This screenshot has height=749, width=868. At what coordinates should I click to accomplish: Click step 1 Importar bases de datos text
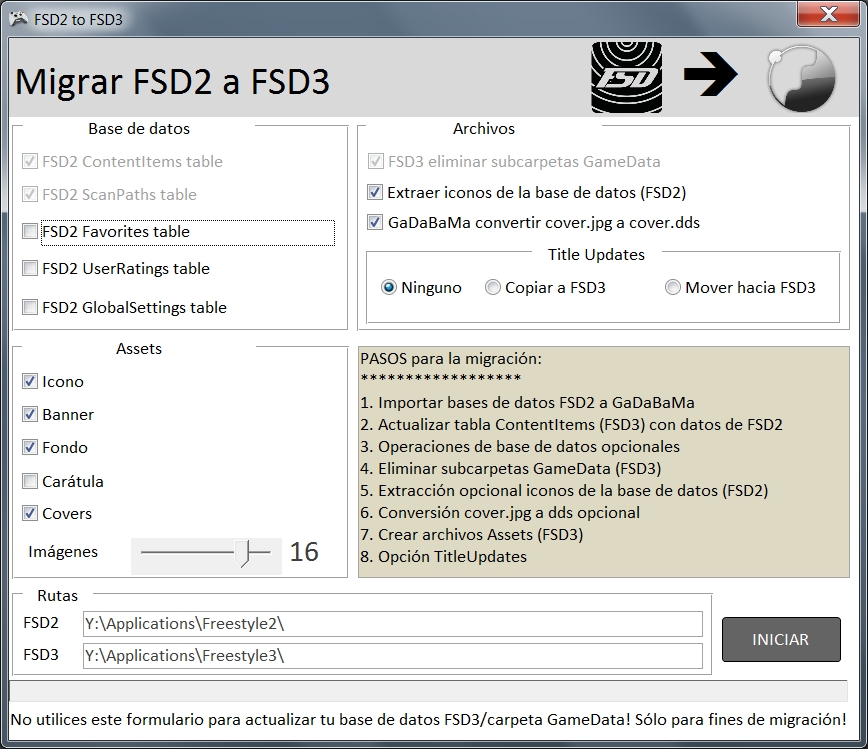click(x=528, y=402)
